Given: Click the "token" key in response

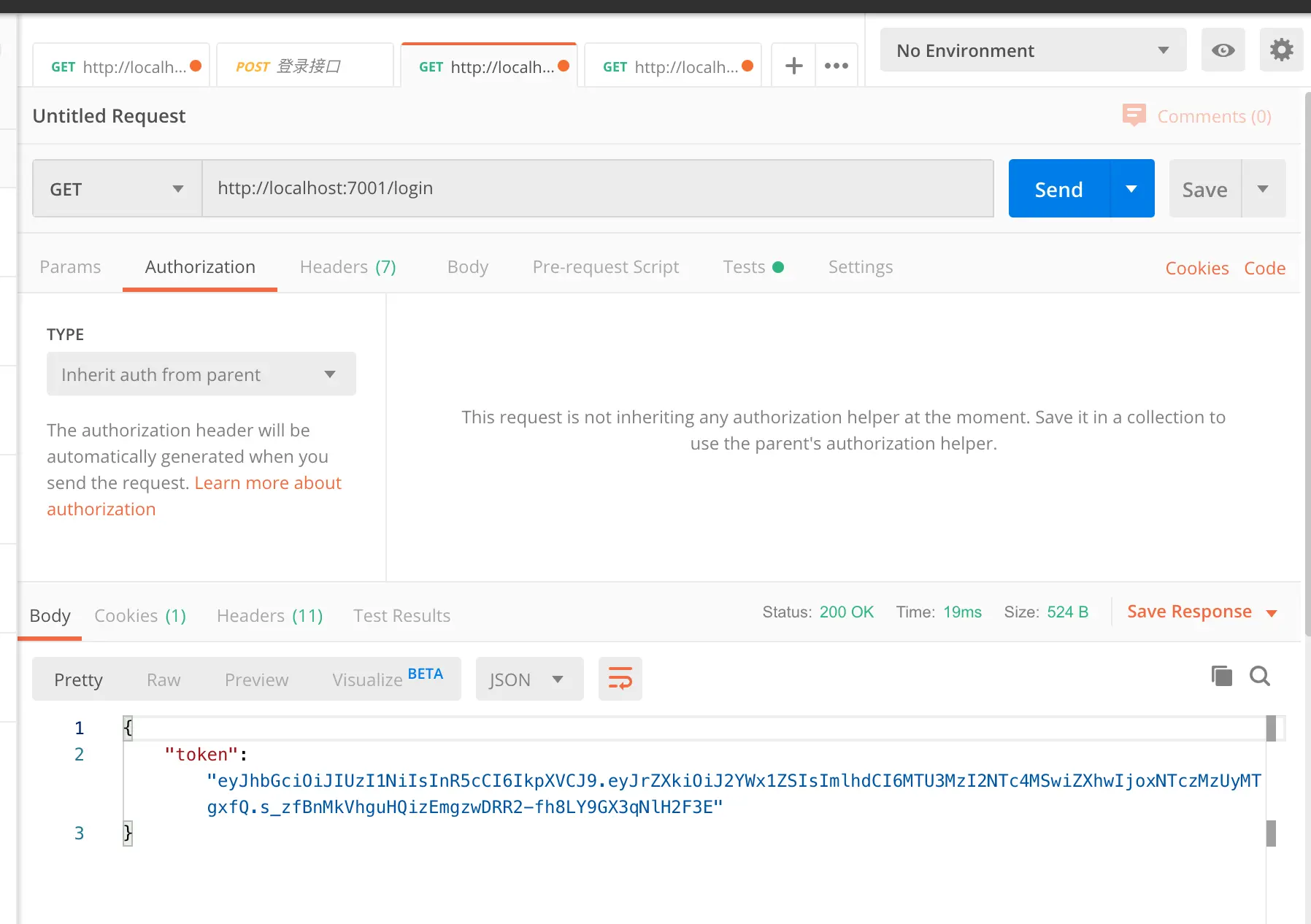Looking at the screenshot, I should pos(201,754).
